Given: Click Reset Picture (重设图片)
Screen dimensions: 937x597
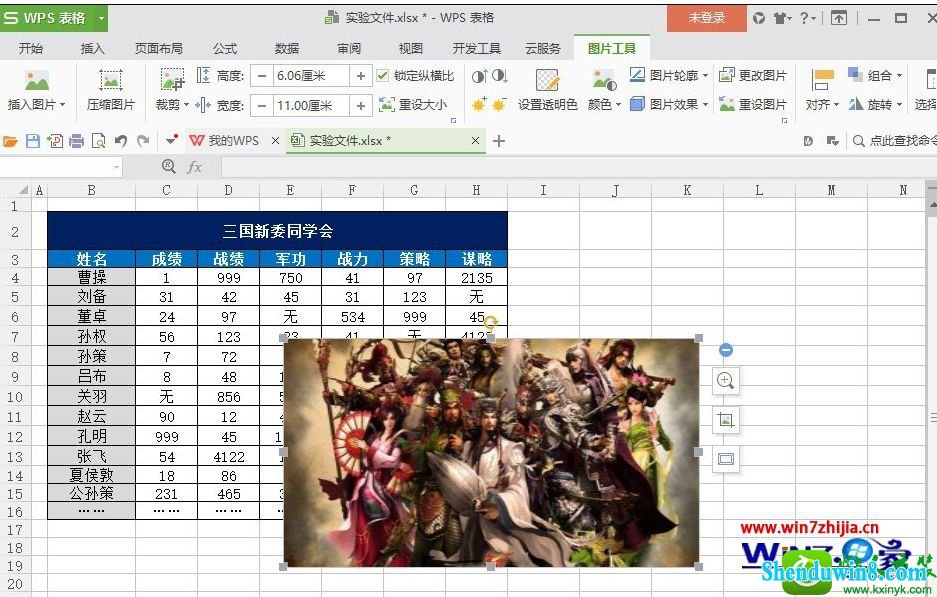Looking at the screenshot, I should pos(753,105).
